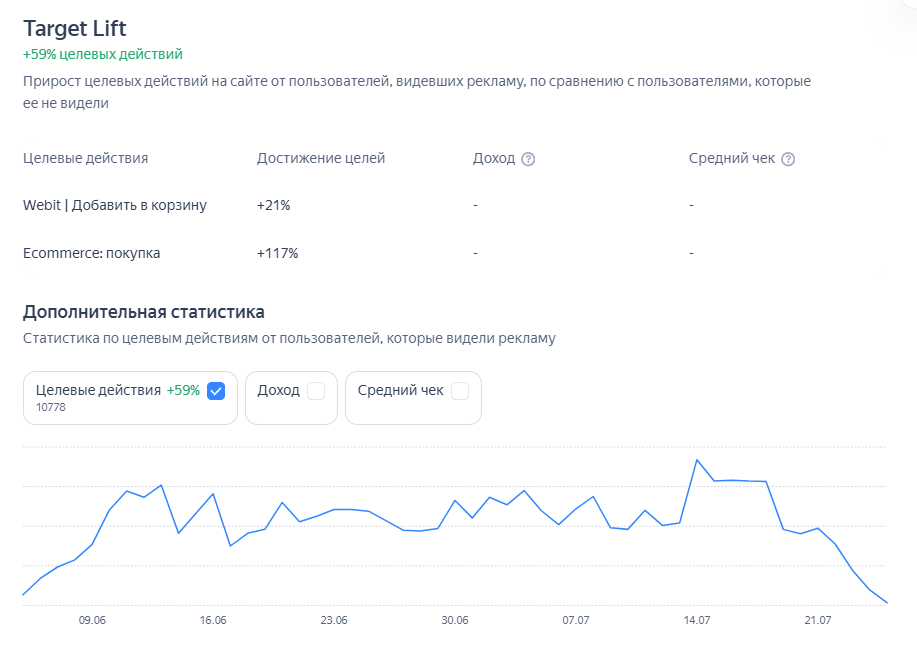Uncheck the Целевые действия checkbox

click(x=216, y=391)
